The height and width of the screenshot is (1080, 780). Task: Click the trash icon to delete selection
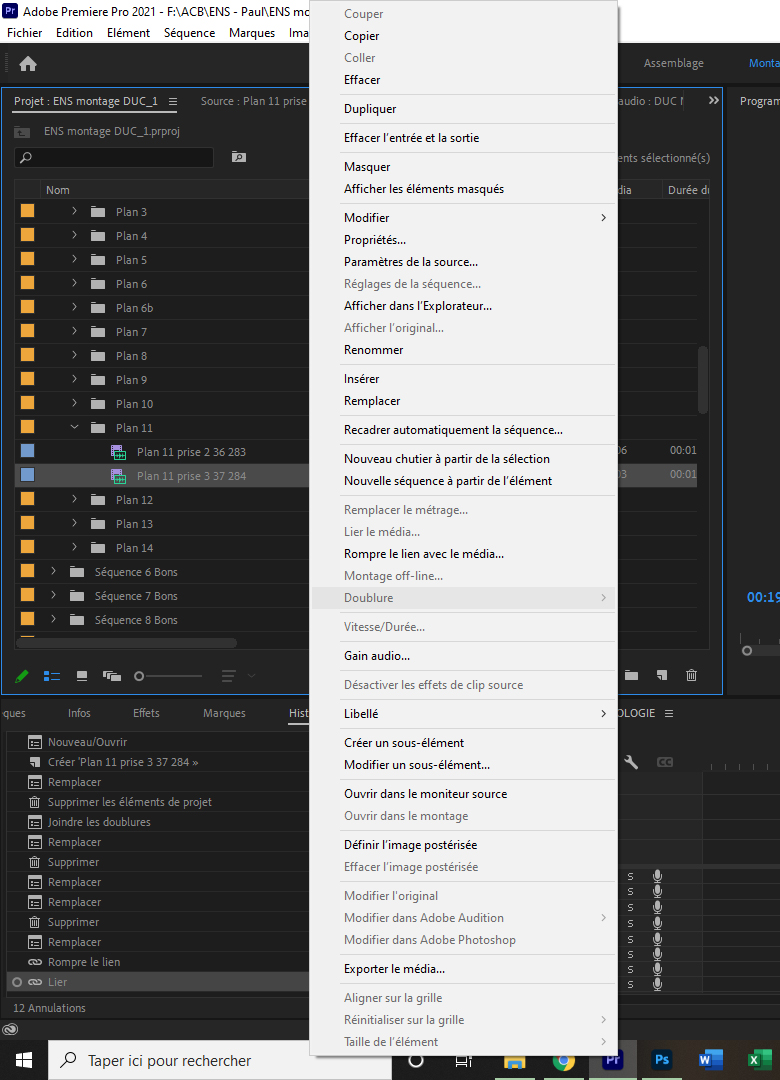[691, 676]
